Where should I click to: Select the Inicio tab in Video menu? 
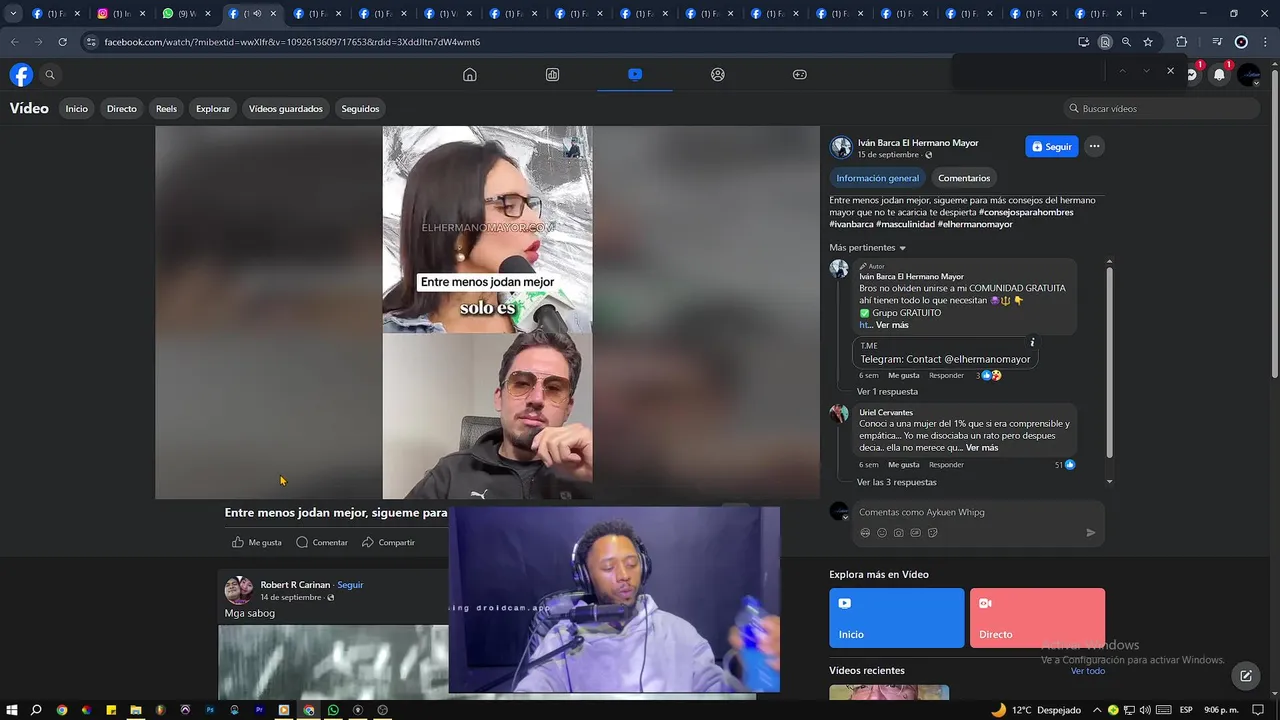click(77, 109)
